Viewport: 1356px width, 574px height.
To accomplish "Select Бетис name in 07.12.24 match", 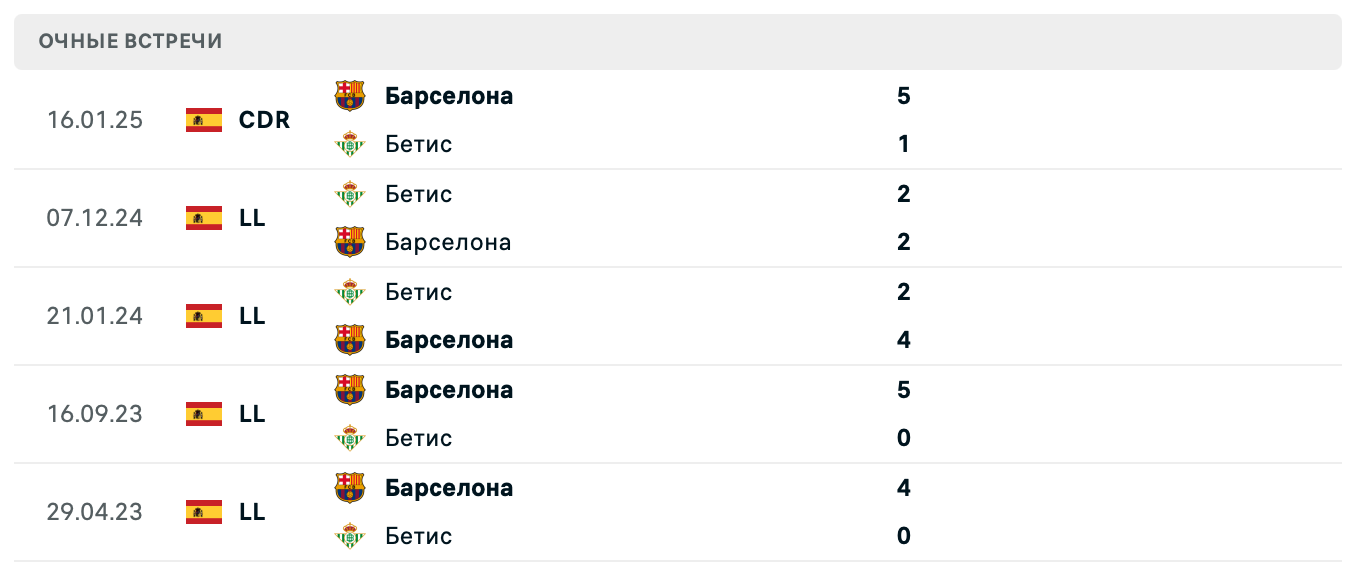I will [x=418, y=194].
